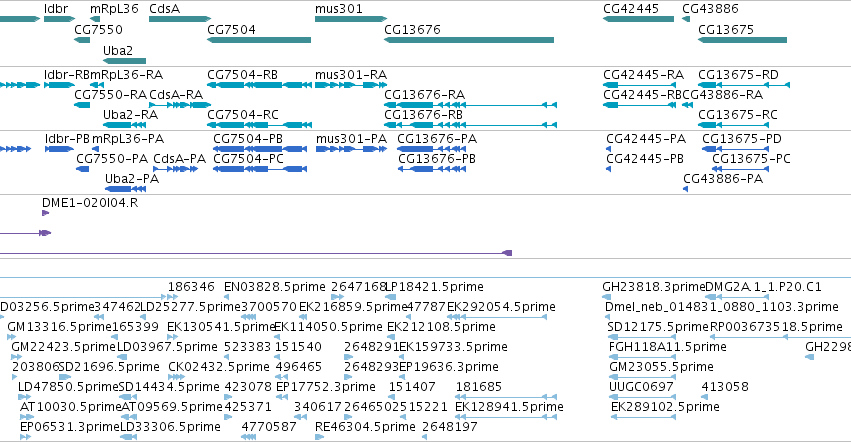The width and height of the screenshot is (851, 442).
Task: Click the Uba2-RA transcript label
Action: click(130, 115)
